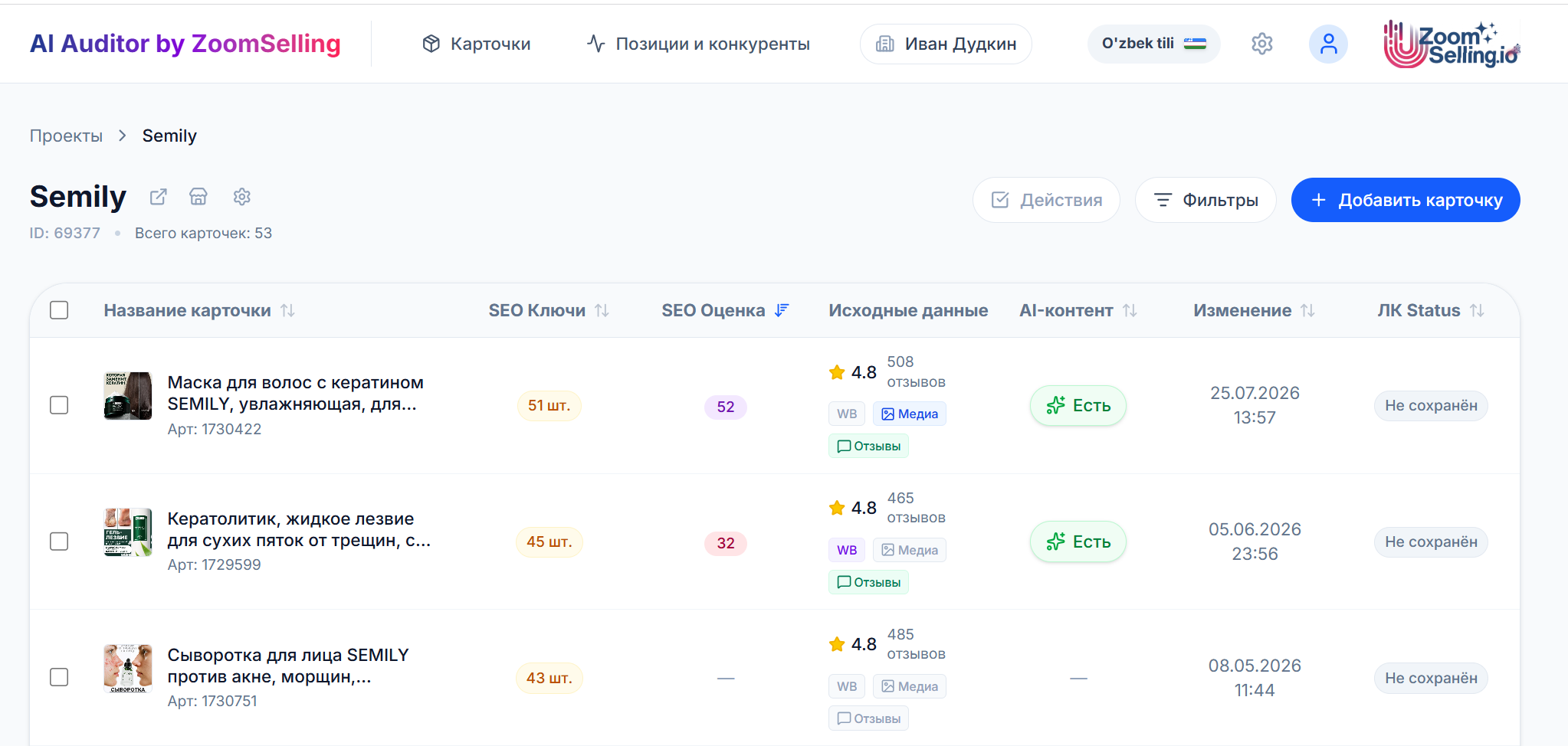This screenshot has height=746, width=1568.
Task: Toggle the select-all checkbox in table header
Action: tap(59, 310)
